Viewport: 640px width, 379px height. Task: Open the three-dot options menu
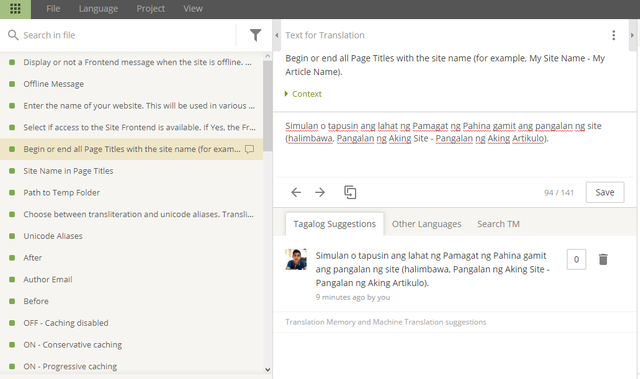pos(613,35)
